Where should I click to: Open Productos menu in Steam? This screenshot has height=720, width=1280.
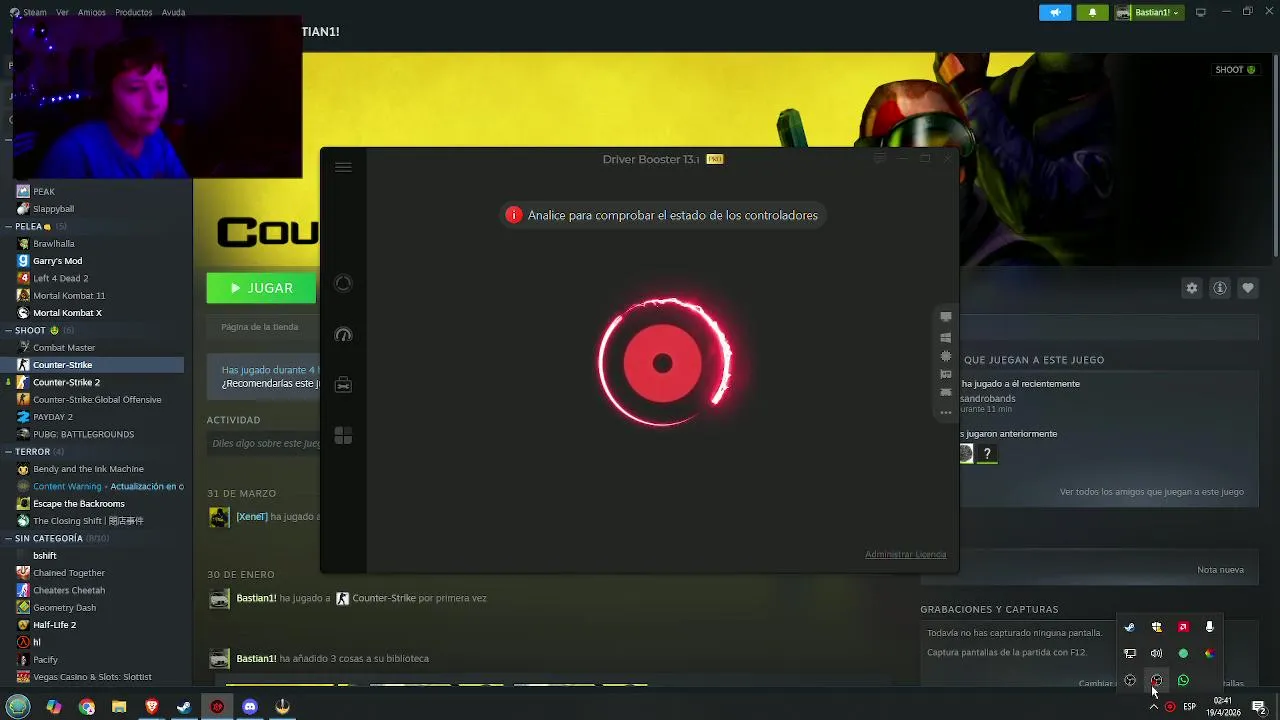[x=134, y=12]
